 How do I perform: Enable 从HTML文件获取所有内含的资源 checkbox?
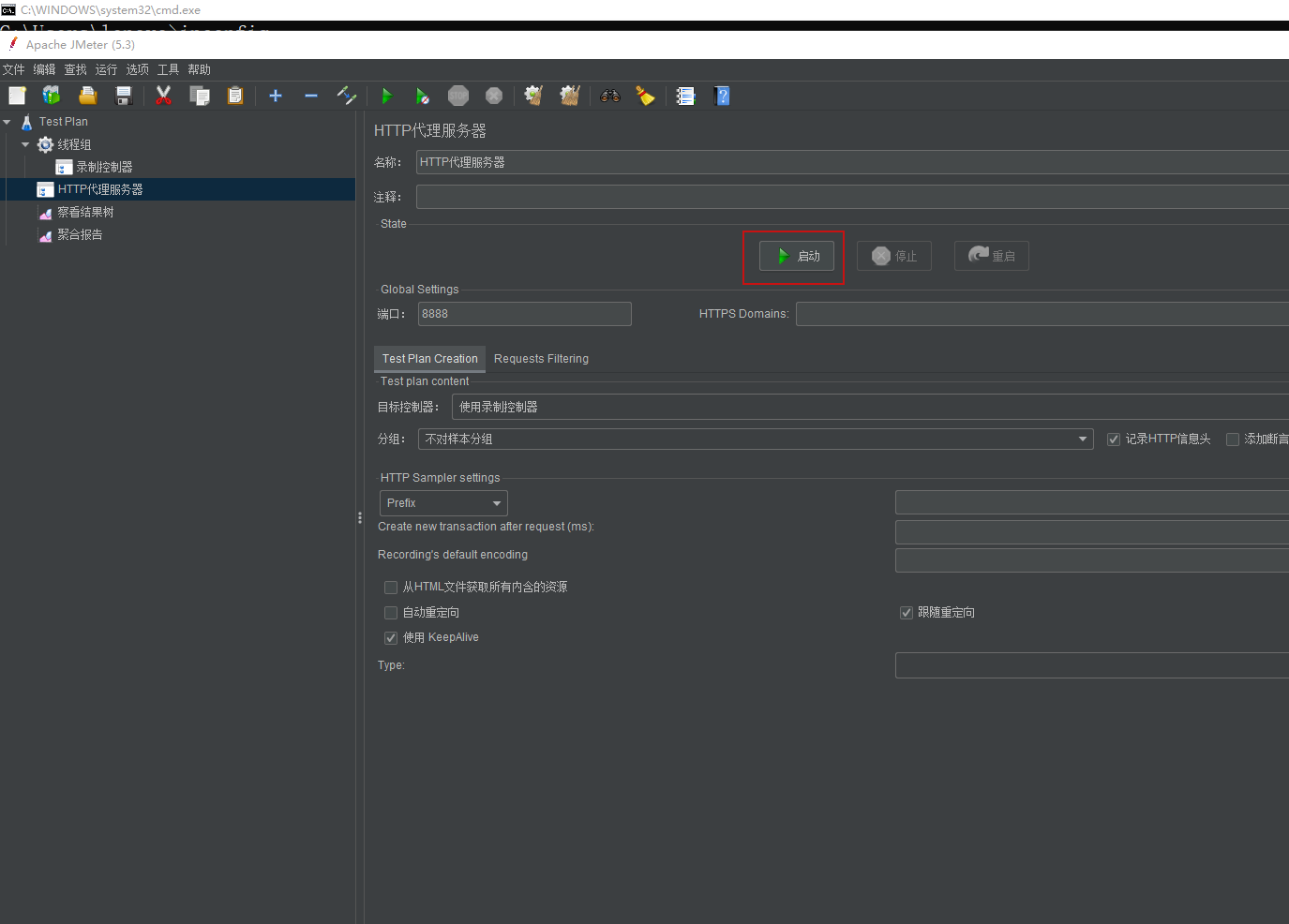click(x=391, y=588)
